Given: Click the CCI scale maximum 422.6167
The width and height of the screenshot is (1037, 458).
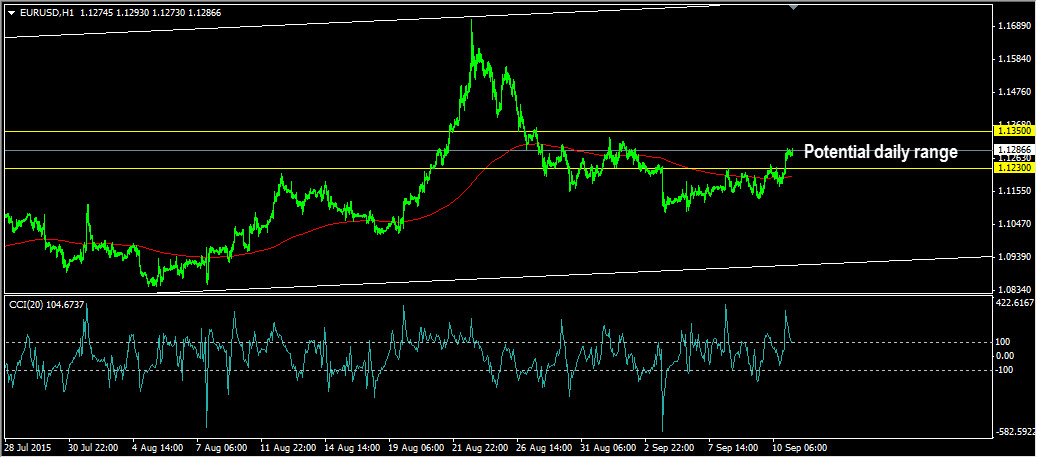Looking at the screenshot, I should (x=1015, y=302).
